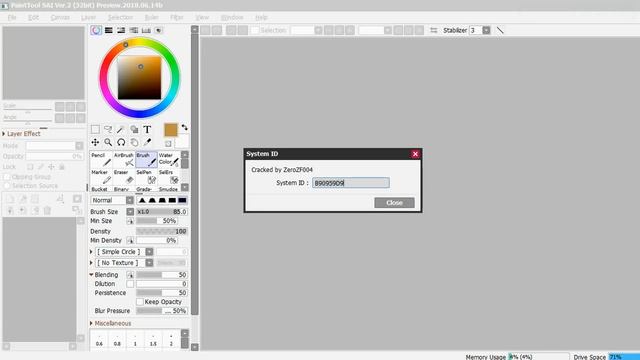Viewport: 640px width, 360px height.
Task: Open the Simple Circle shape dropdown
Action: (149, 252)
